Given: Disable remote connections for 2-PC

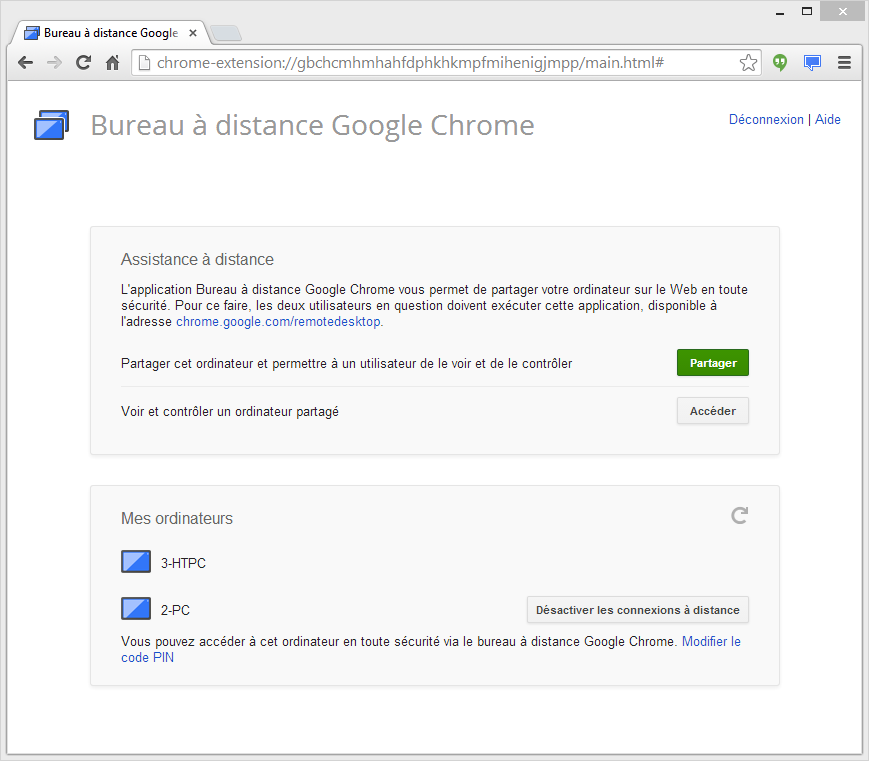Looking at the screenshot, I should (x=637, y=610).
